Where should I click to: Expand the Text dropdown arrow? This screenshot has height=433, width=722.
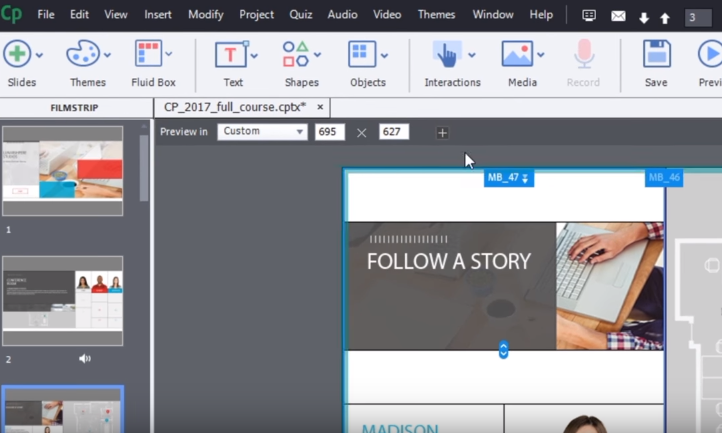[254, 56]
